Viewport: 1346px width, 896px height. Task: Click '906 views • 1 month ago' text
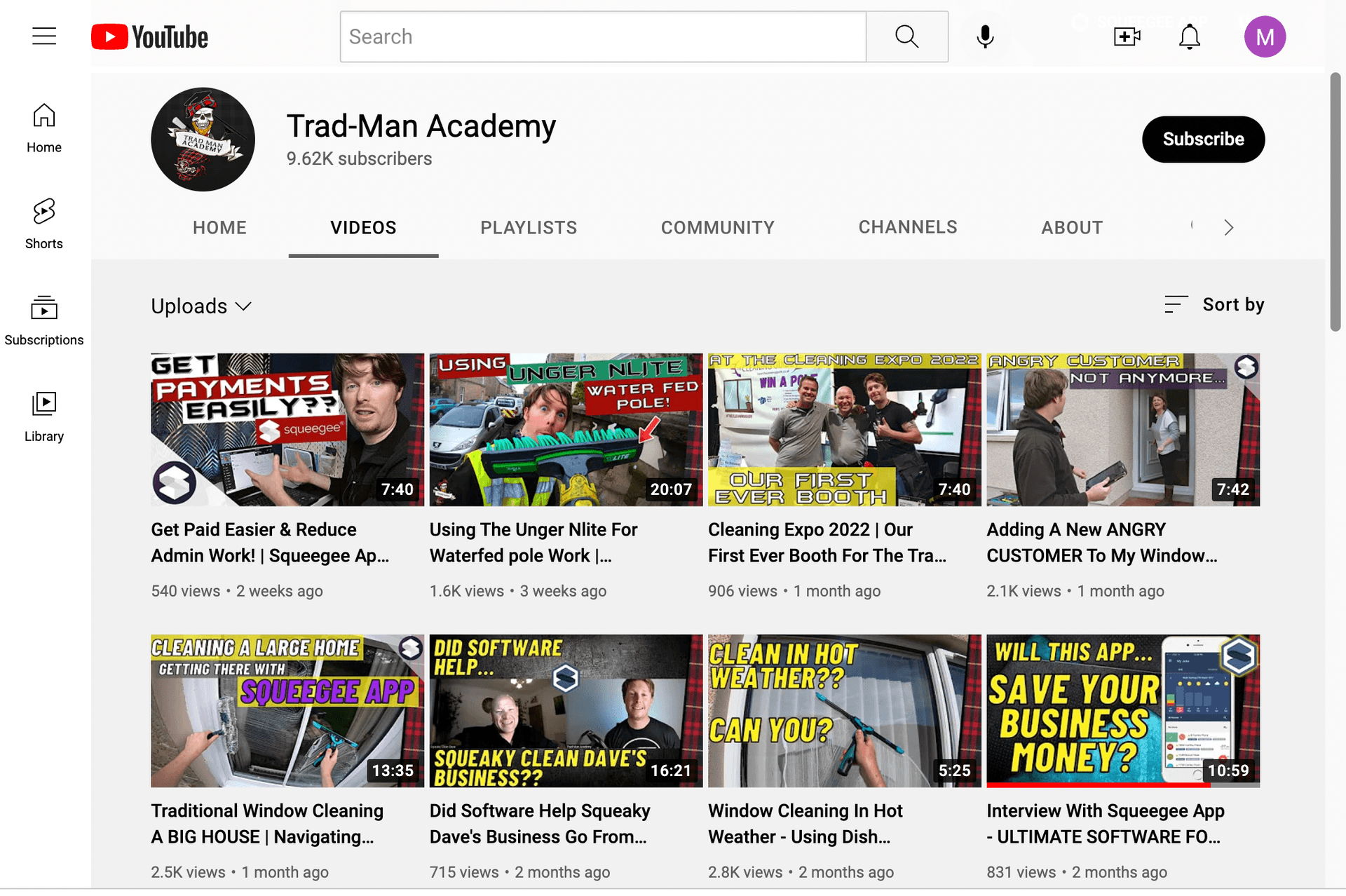coord(794,591)
